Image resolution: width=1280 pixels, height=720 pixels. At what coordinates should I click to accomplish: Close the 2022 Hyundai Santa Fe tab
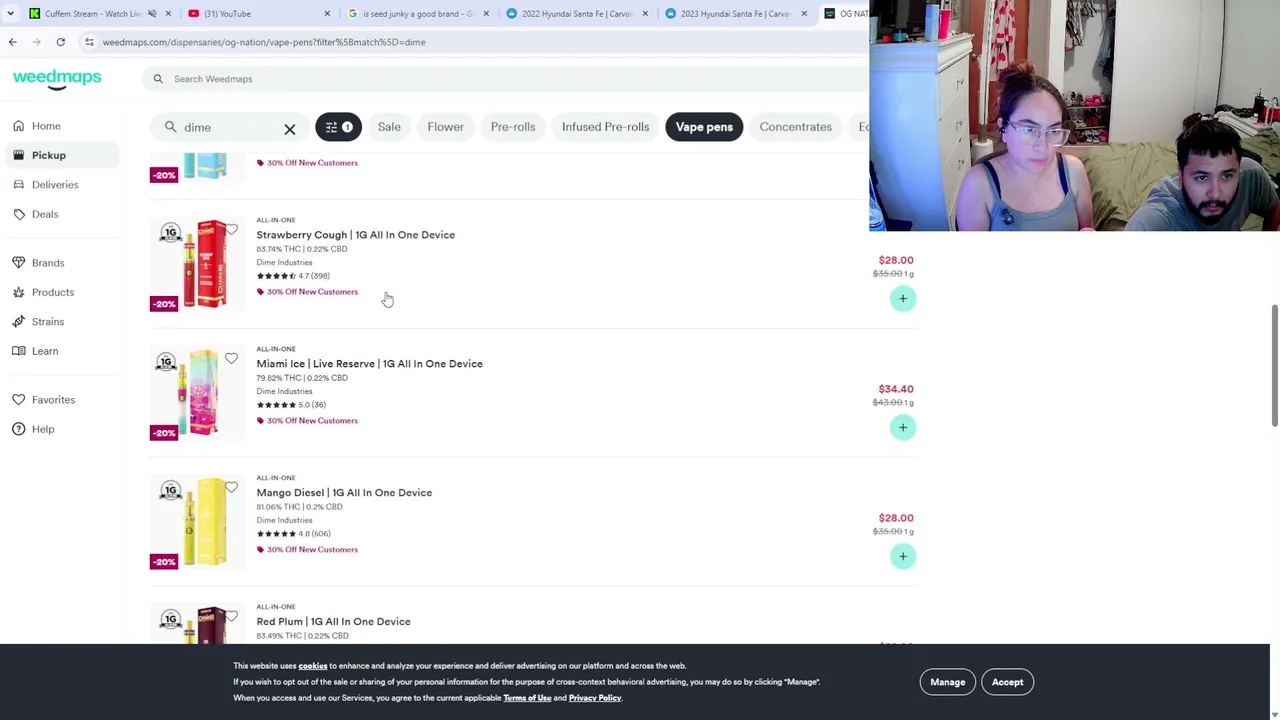click(645, 14)
